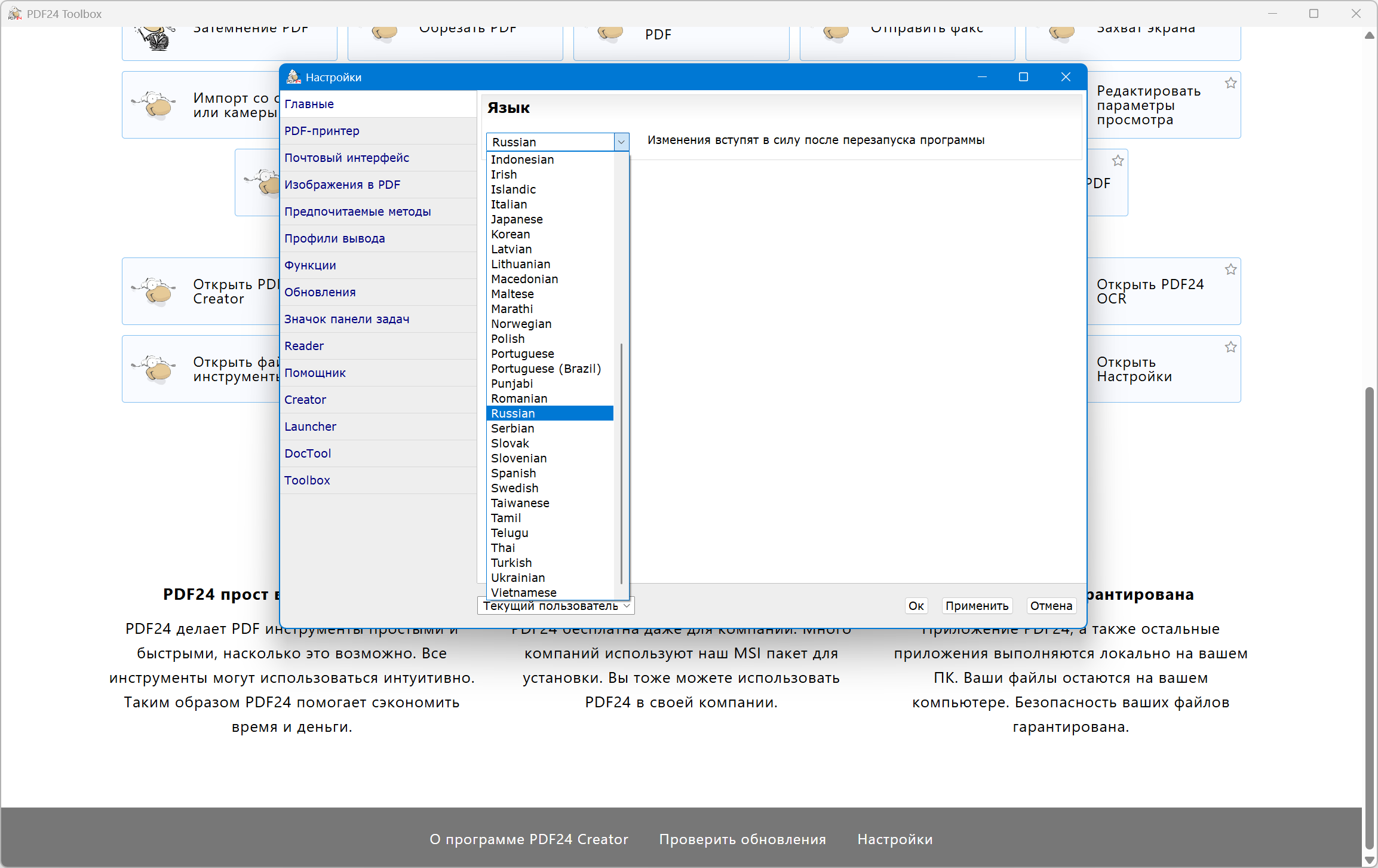Click sheep icon on 'Открыть файловые инструменты' tile
This screenshot has width=1378, height=868.
(x=155, y=369)
